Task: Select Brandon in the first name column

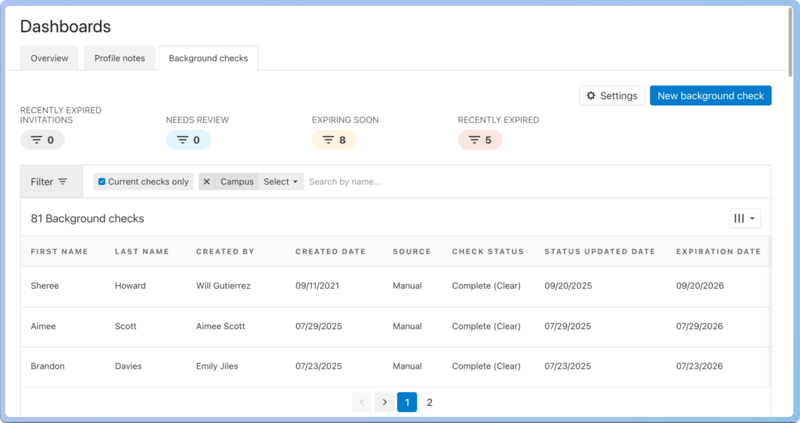Action: [47, 366]
